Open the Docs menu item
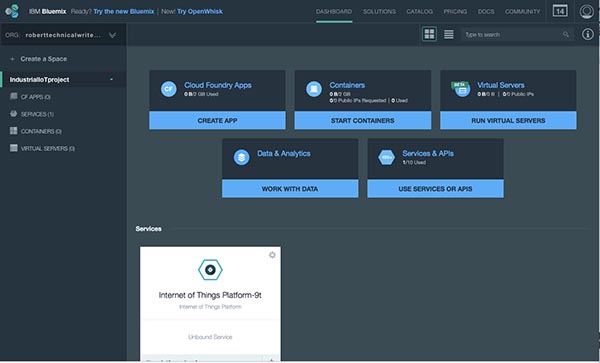Screen dimensions: 600x363 (486, 11)
